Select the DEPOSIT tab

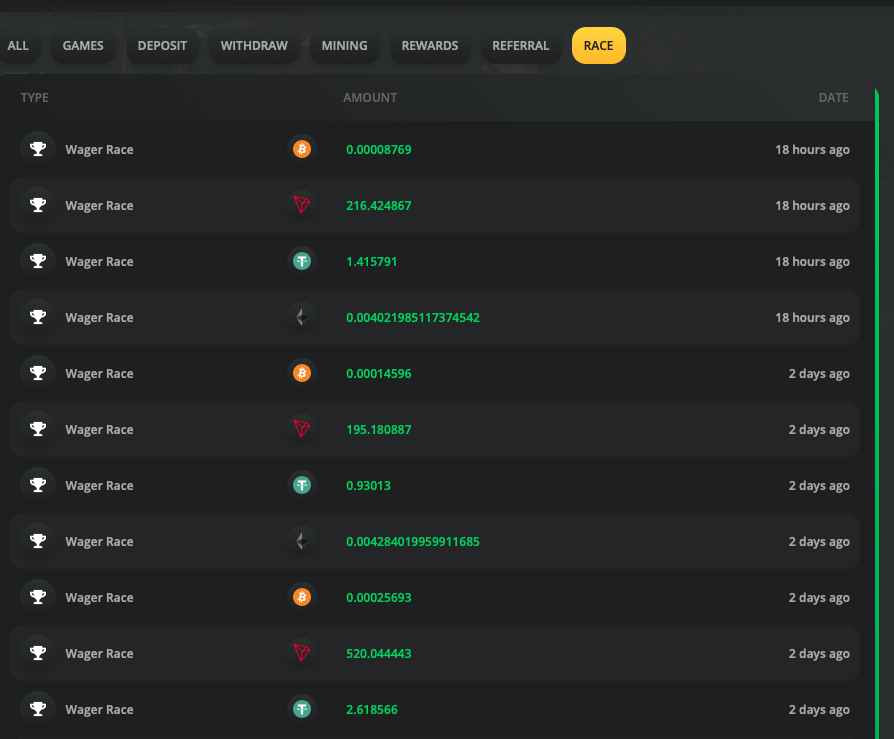pos(162,46)
